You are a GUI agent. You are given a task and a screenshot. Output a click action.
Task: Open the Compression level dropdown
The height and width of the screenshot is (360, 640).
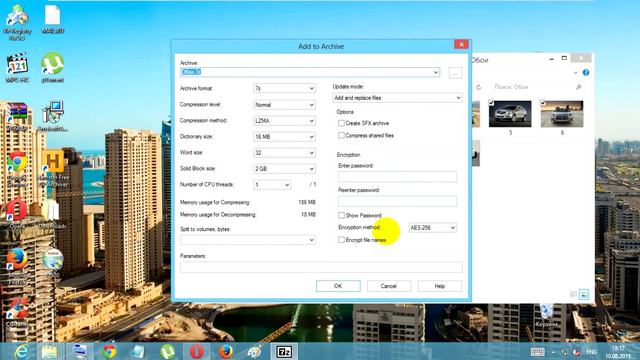pos(284,105)
